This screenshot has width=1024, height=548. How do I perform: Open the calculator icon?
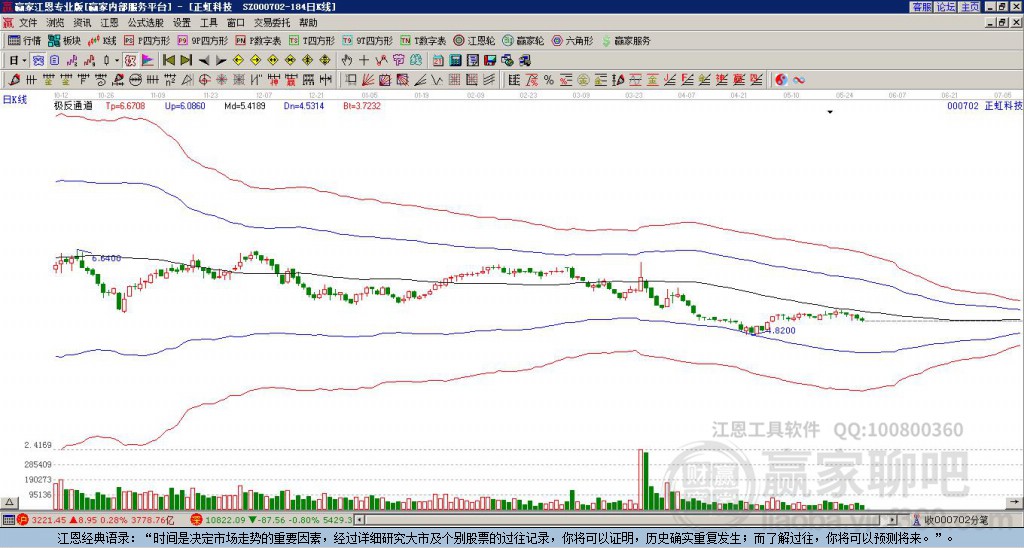pyautogui.click(x=455, y=60)
